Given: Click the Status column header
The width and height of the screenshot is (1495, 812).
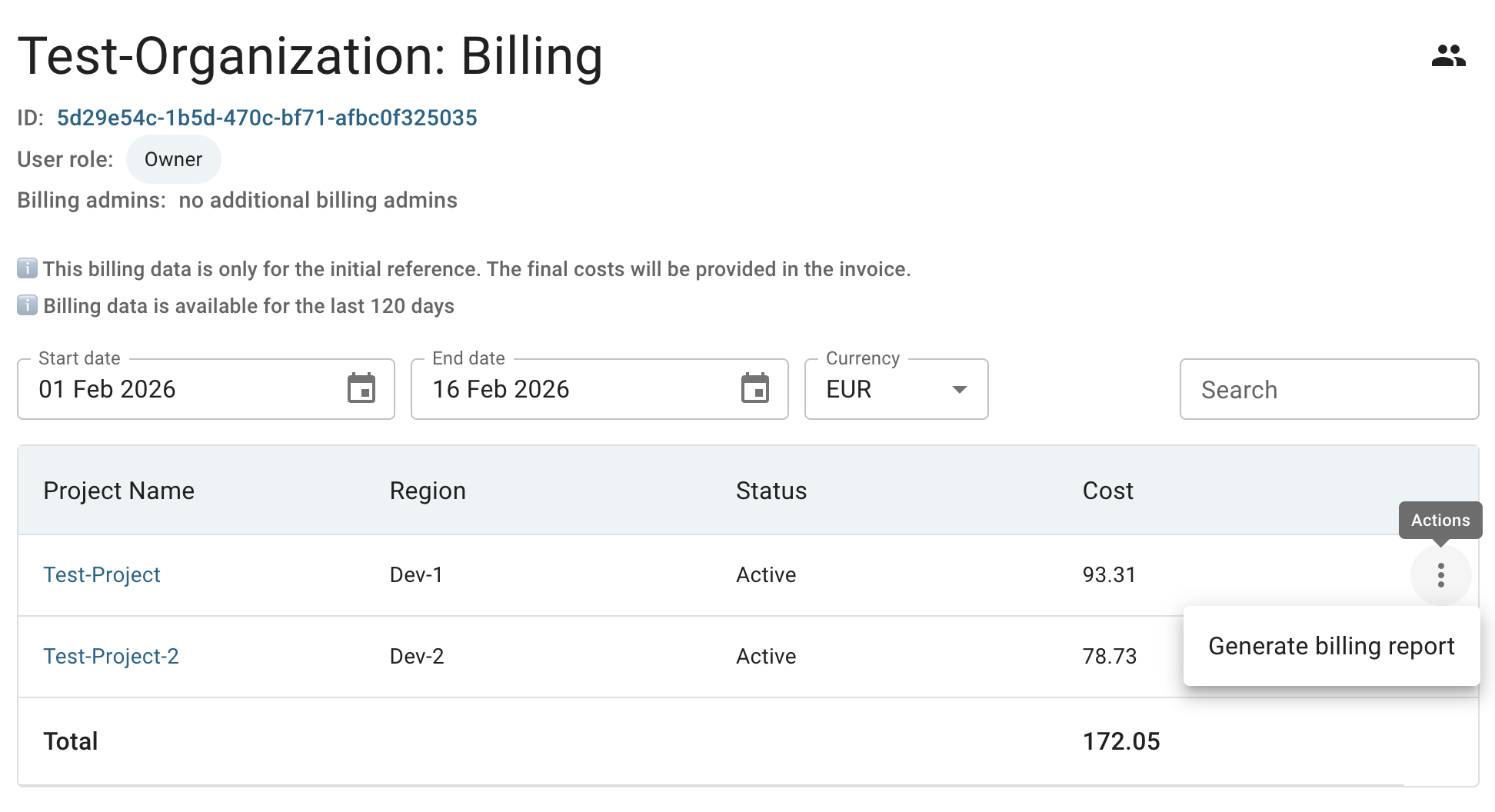Looking at the screenshot, I should 771,491.
